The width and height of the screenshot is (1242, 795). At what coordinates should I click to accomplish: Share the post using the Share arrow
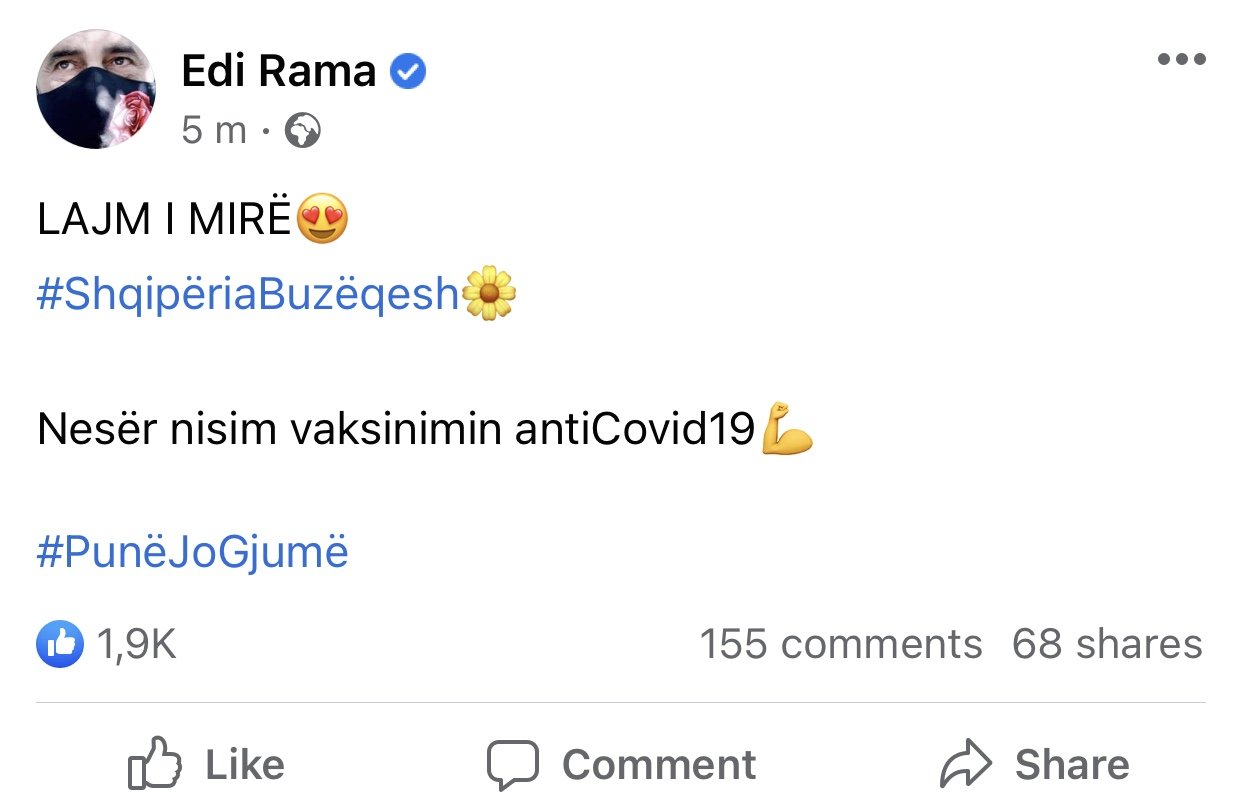(1035, 766)
